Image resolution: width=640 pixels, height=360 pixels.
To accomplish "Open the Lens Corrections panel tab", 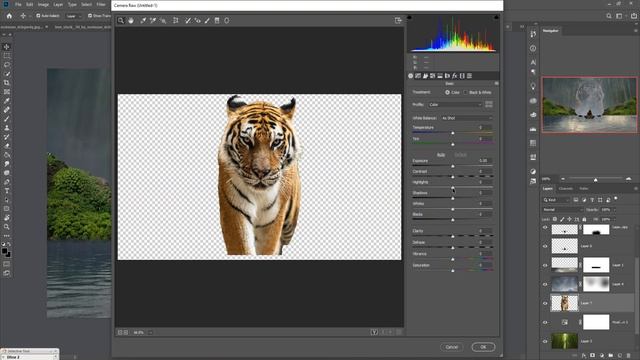I will [447, 76].
